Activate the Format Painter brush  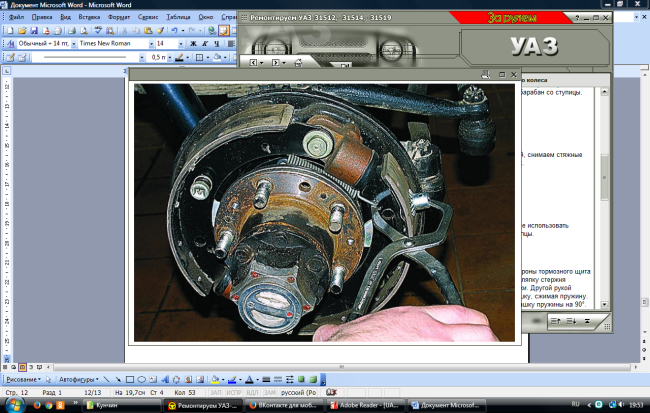pos(160,30)
